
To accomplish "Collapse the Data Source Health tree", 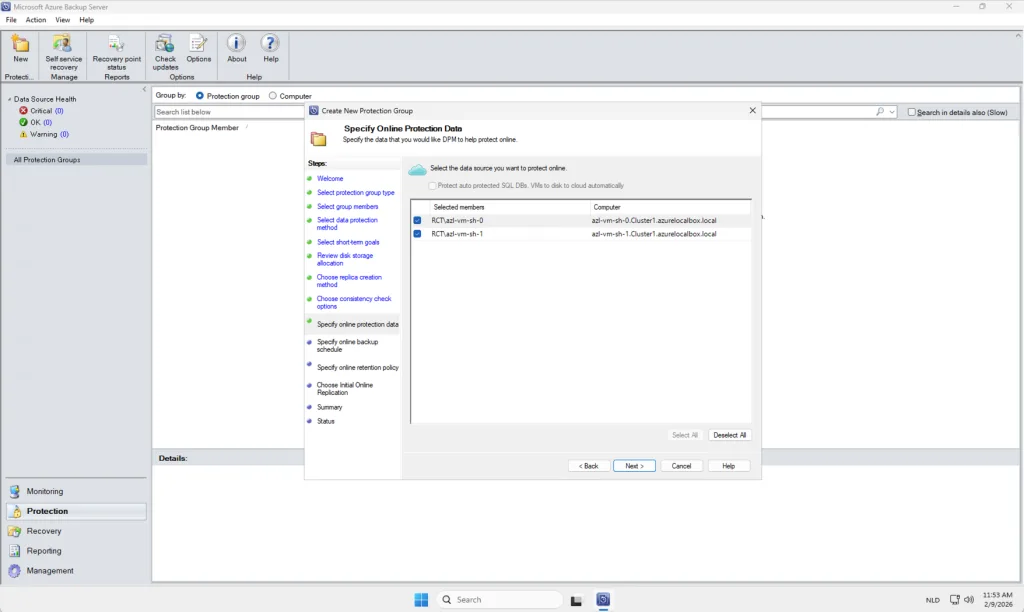I will (x=9, y=99).
